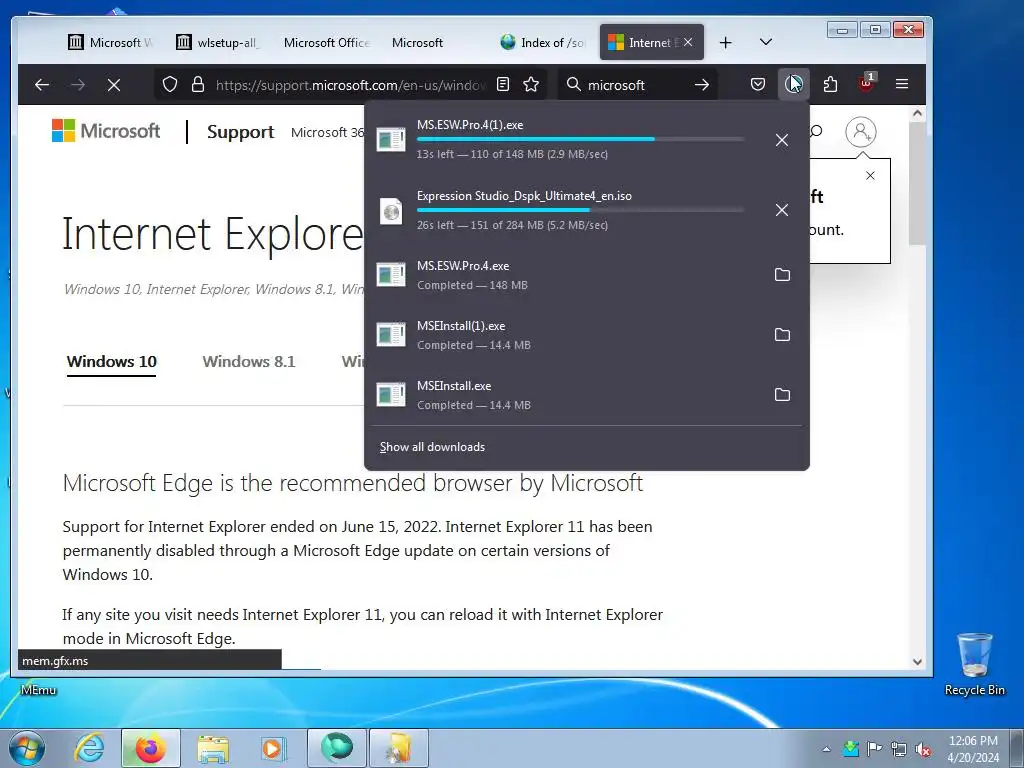Click the Microsoft logo on page
This screenshot has width=1024, height=768.
pos(106,131)
